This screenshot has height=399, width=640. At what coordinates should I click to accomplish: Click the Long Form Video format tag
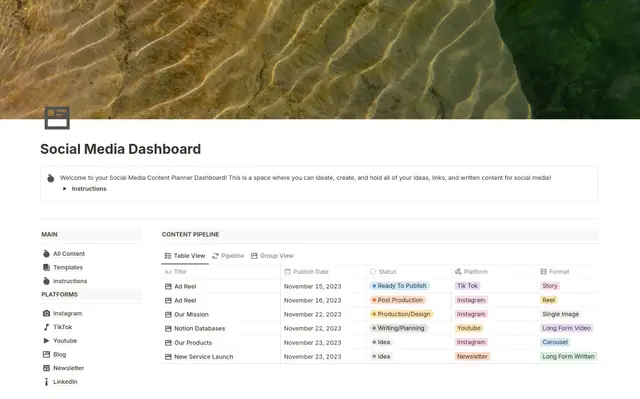566,328
